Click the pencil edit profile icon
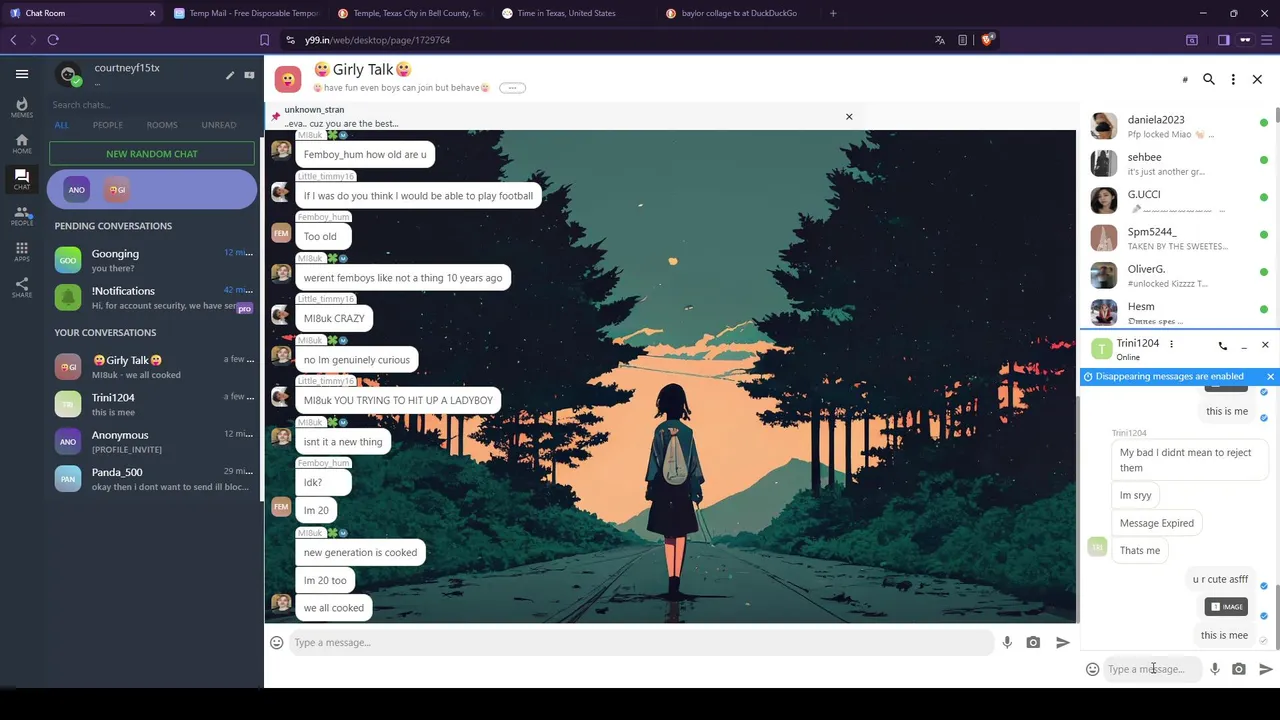This screenshot has width=1280, height=720. 230,75
